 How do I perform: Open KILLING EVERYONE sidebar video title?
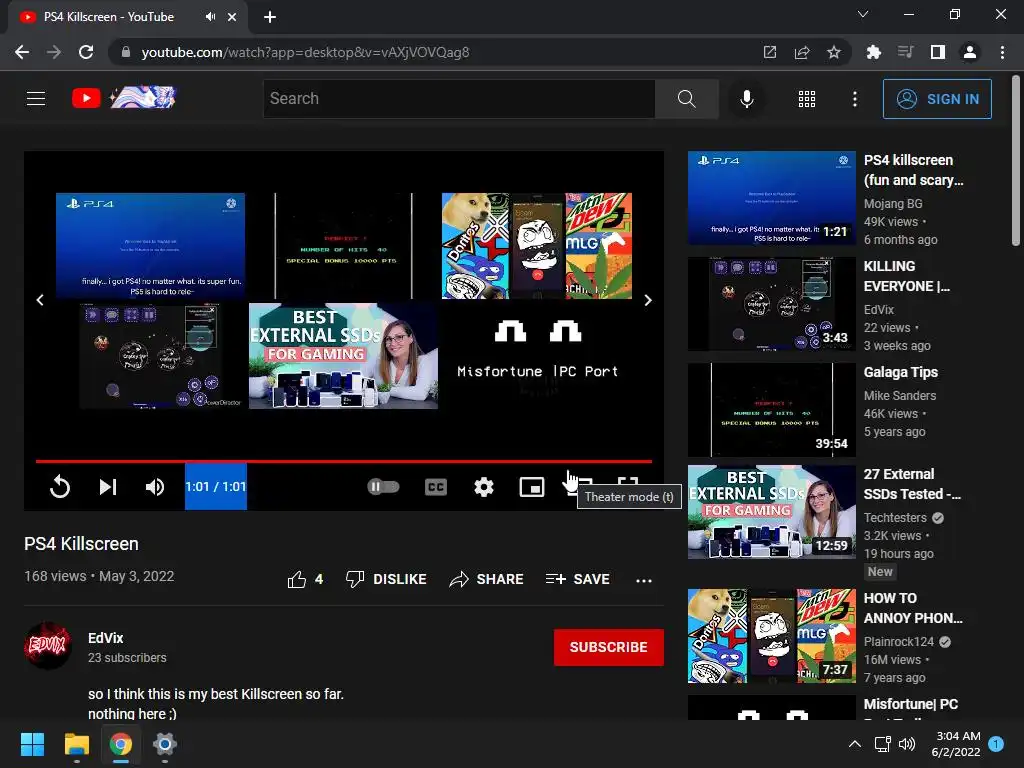pos(906,276)
